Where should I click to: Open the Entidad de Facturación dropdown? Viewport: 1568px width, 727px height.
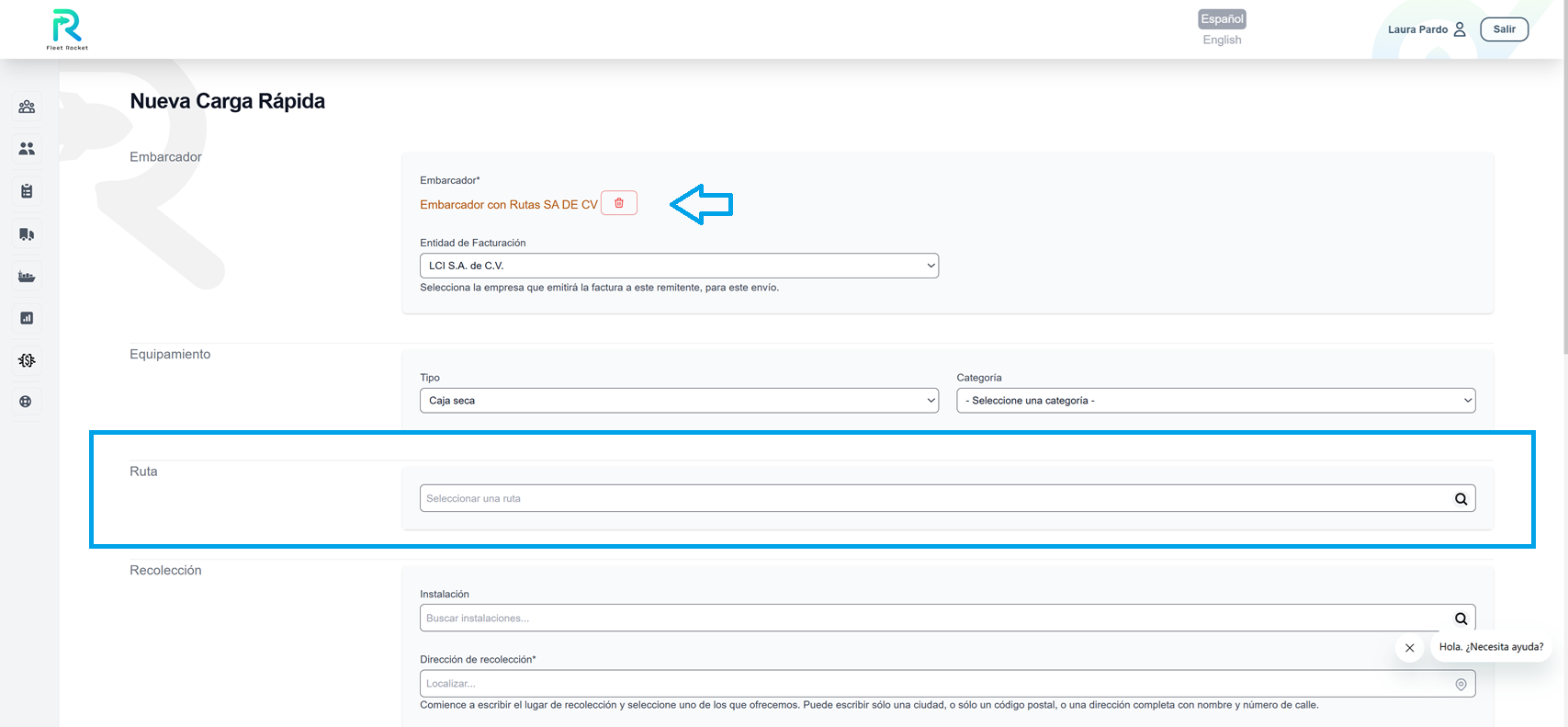[679, 266]
